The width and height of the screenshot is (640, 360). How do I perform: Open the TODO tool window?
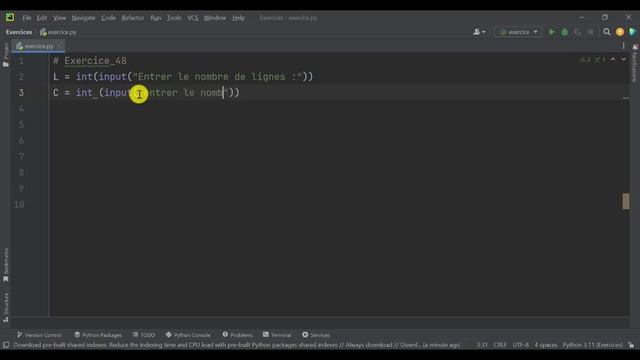[144, 335]
